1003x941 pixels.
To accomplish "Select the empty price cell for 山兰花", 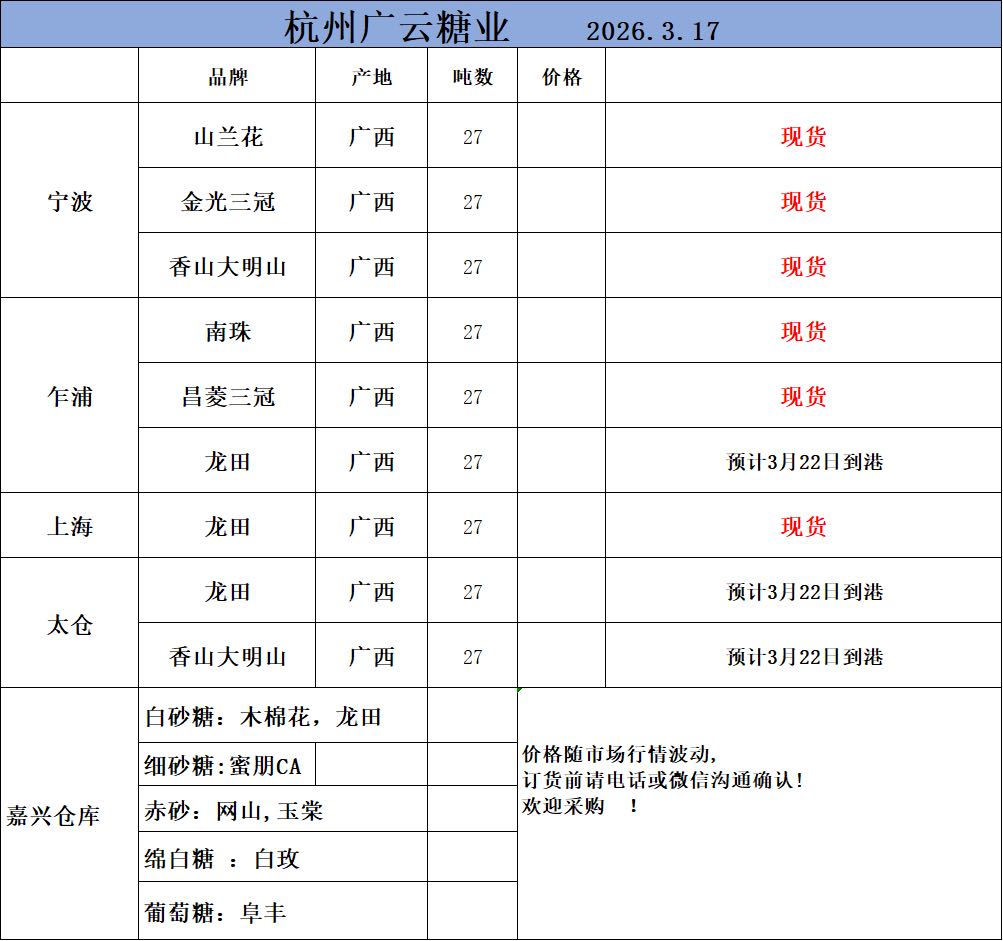I will (x=561, y=137).
